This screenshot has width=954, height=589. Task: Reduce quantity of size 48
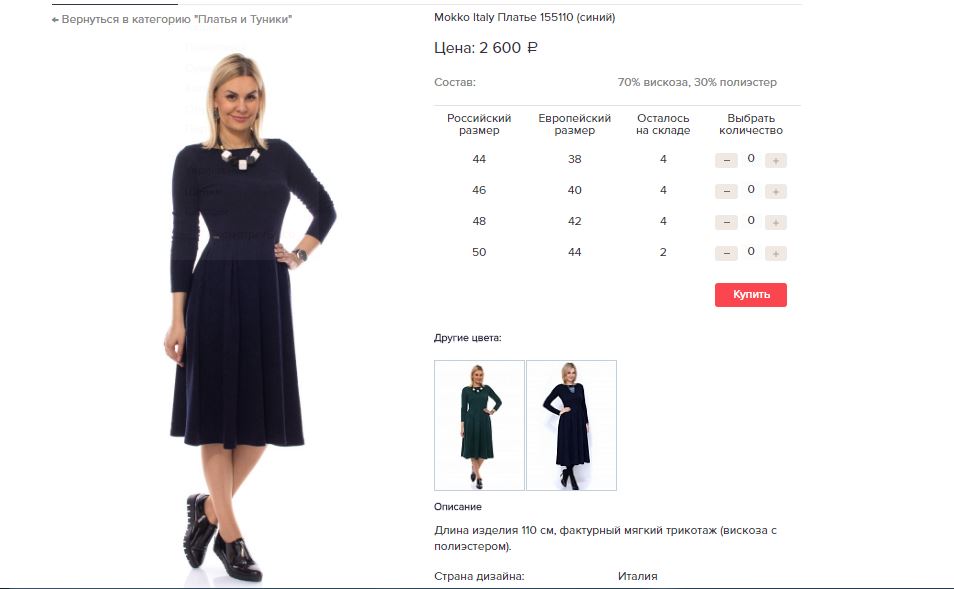point(726,223)
